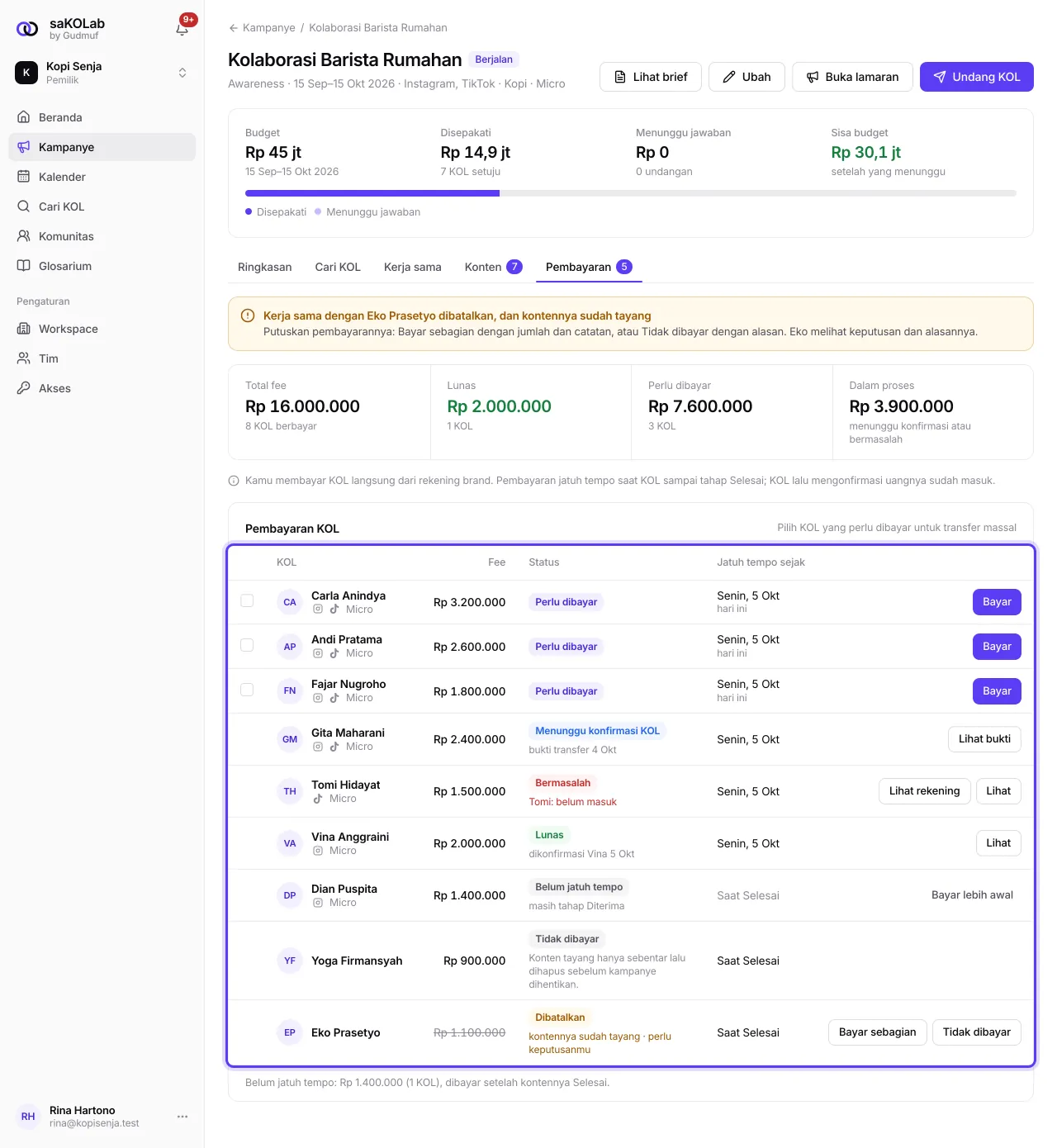Viewport: 1057px width, 1148px height.
Task: Click Bayar for Fajar Nugroho
Action: 997,691
